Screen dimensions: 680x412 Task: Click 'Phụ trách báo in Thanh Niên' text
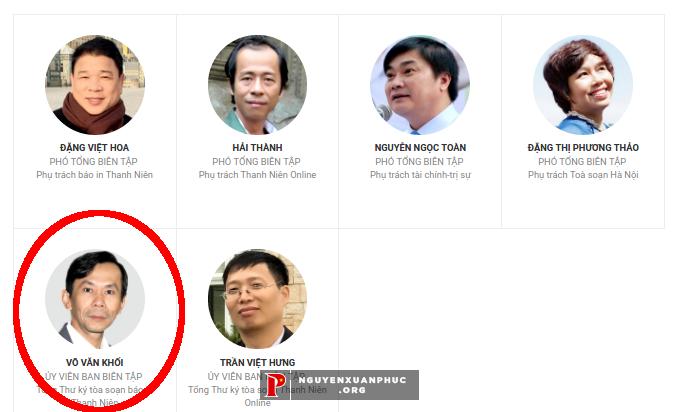(95, 175)
